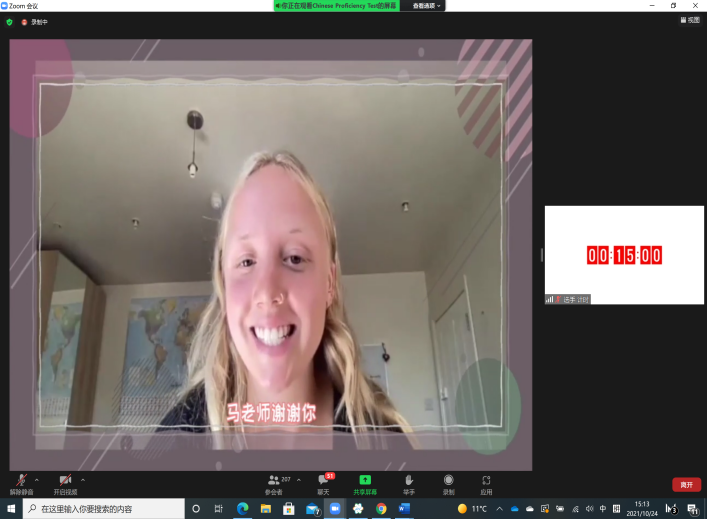Raise hand in the meeting
The height and width of the screenshot is (519, 707).
point(408,482)
